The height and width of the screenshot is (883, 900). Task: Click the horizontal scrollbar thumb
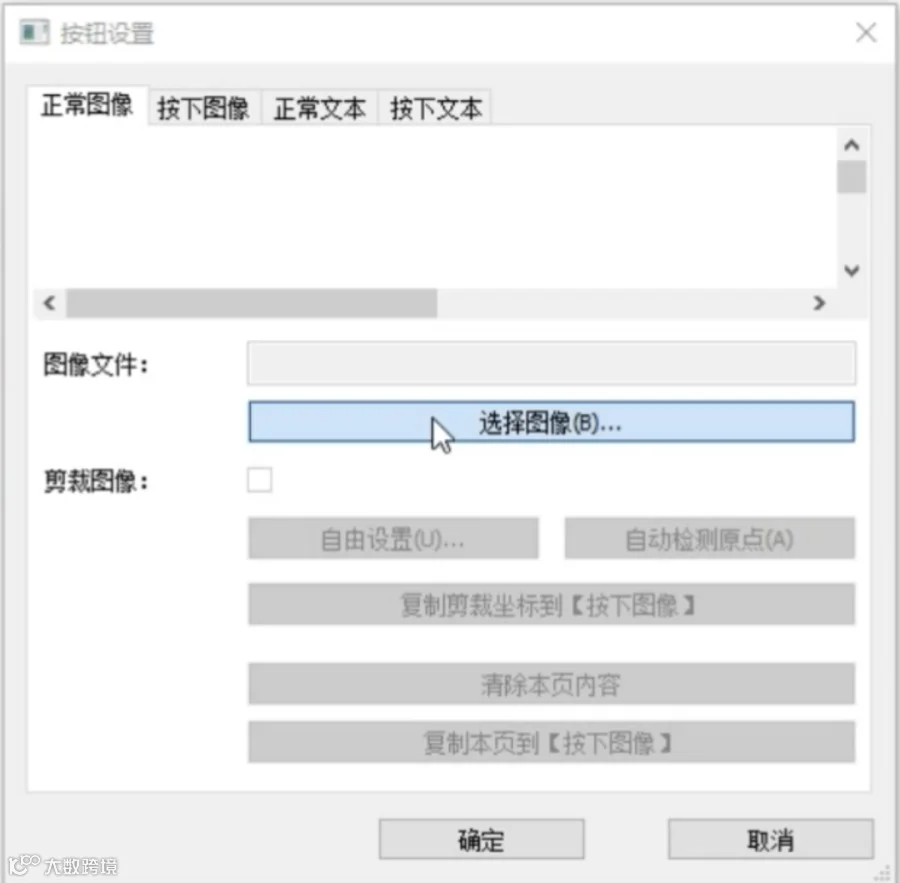point(251,303)
